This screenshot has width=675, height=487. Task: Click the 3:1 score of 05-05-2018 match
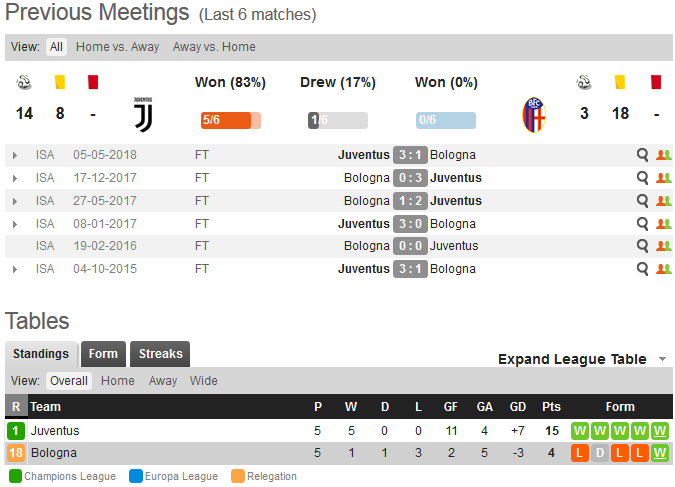click(410, 155)
